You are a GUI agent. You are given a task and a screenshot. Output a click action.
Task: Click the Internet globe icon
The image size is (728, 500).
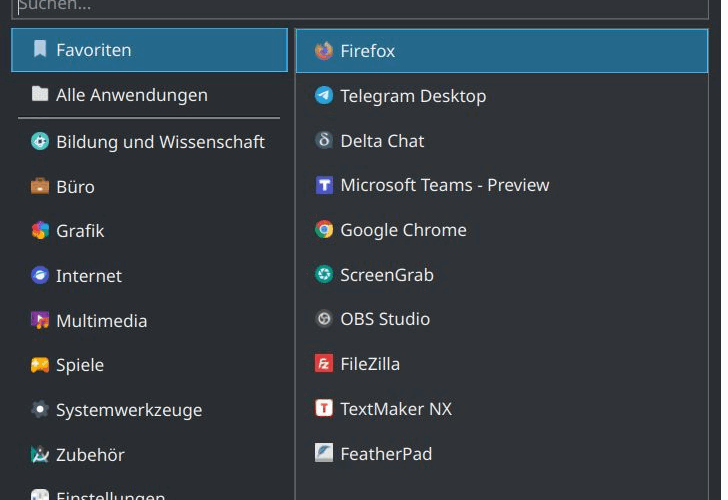[x=40, y=275]
